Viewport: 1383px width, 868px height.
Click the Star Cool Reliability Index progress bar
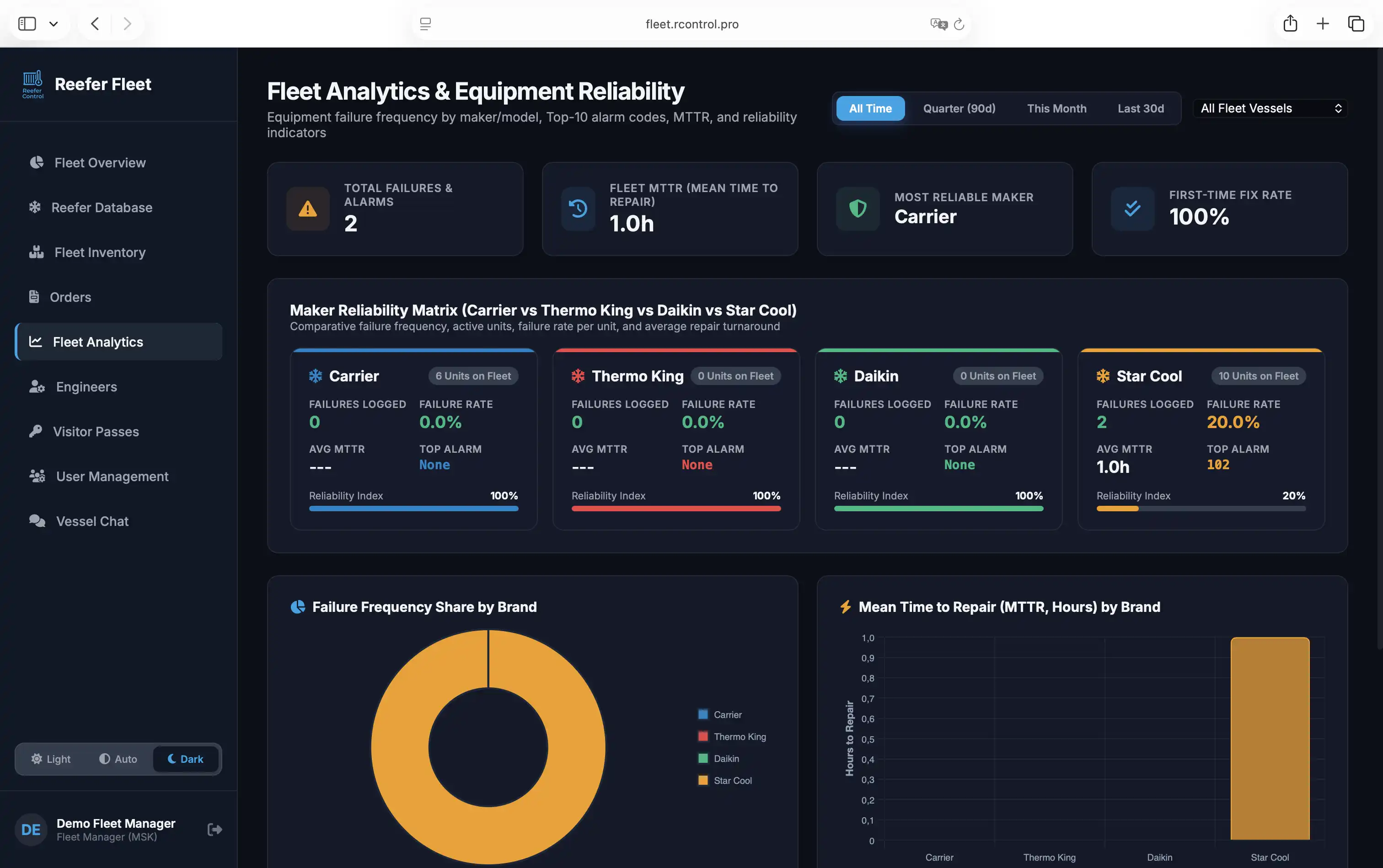click(x=1201, y=509)
